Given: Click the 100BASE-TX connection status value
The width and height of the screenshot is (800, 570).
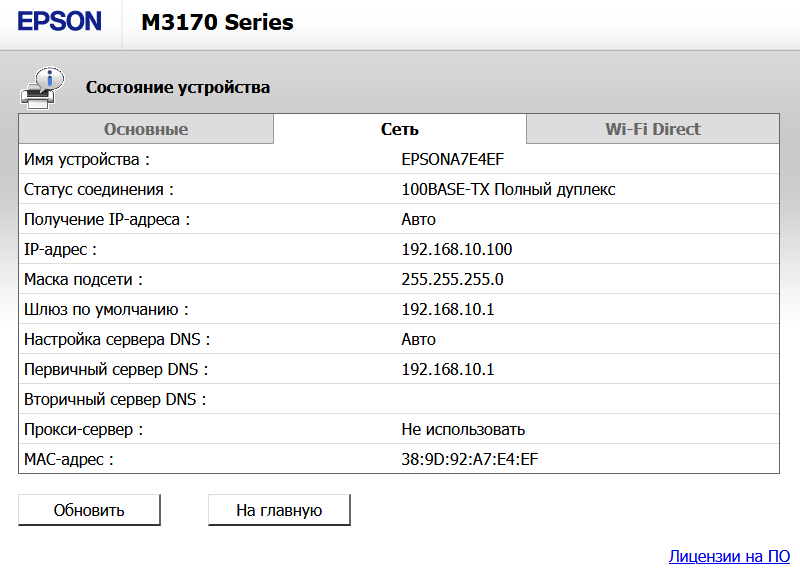Looking at the screenshot, I should 508,189.
